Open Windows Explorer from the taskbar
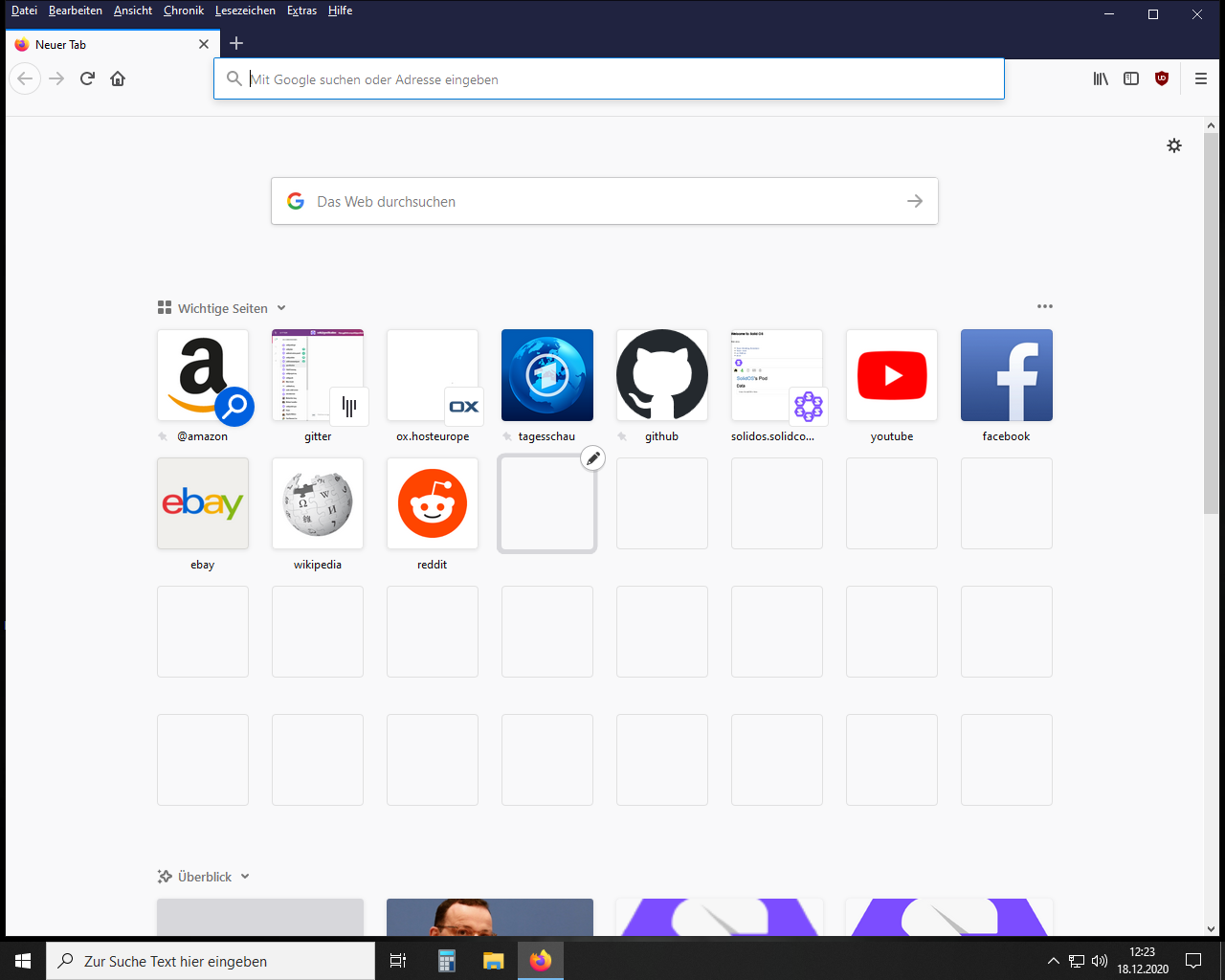 493,961
